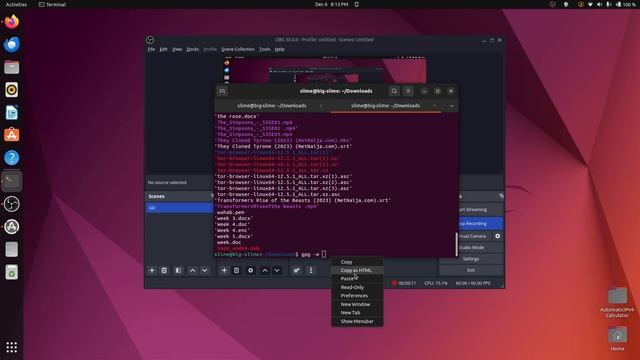Open the AutomaticIPv4Calculator desktop folder

tap(617, 302)
